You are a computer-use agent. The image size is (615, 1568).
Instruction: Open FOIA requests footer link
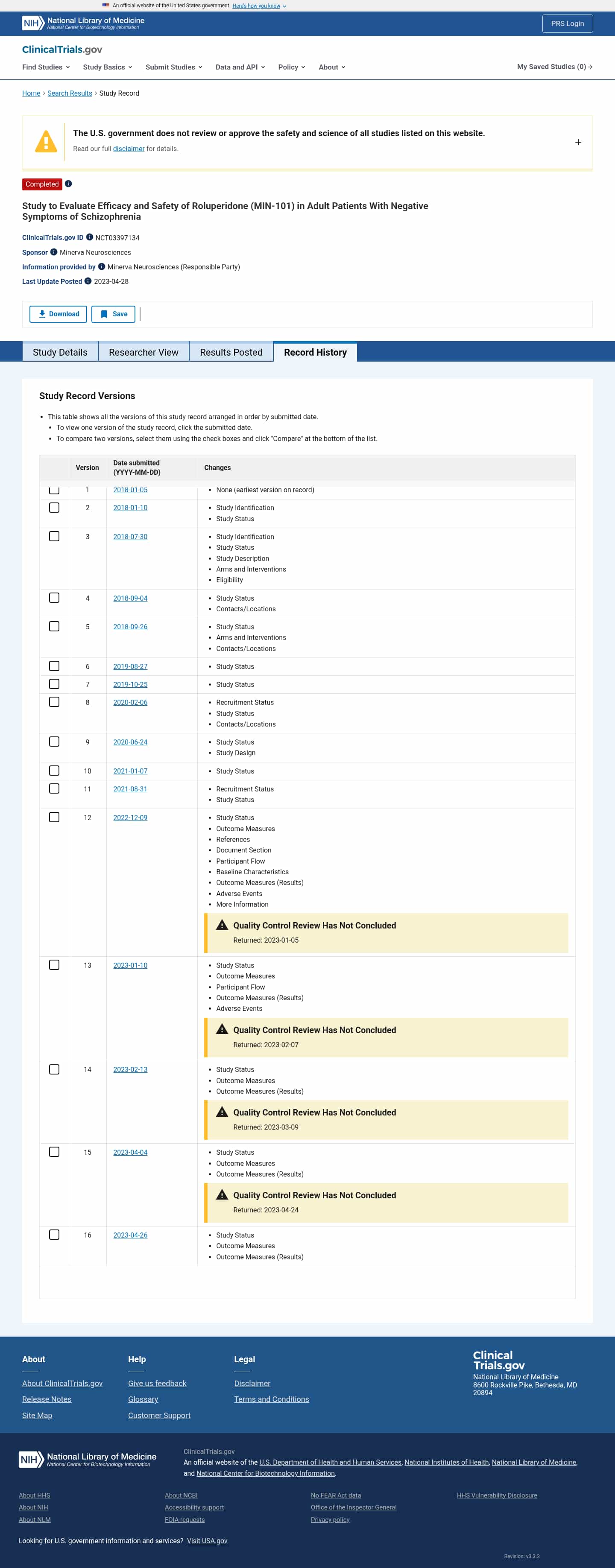tap(184, 1519)
